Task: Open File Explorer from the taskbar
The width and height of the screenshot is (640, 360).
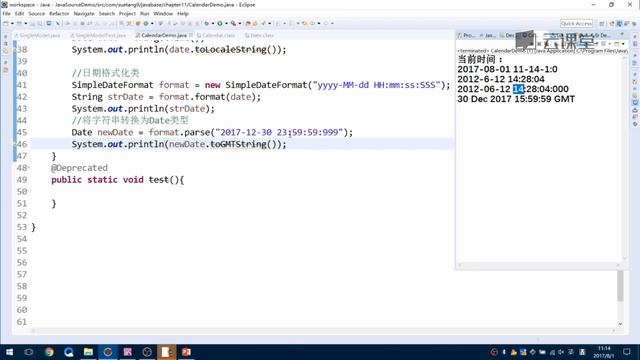Action: point(88,352)
